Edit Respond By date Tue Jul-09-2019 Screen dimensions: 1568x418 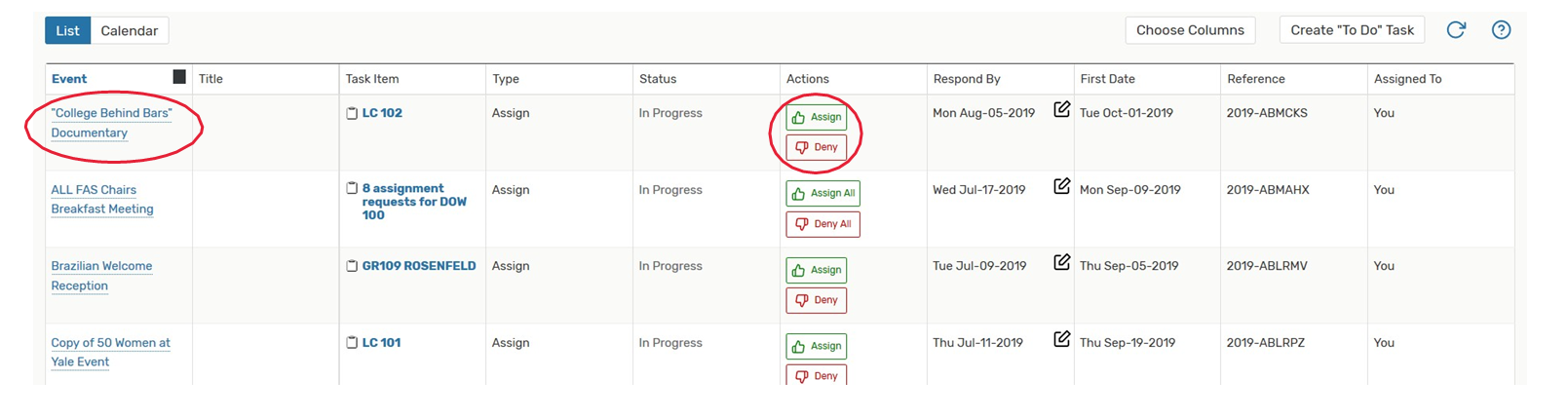(x=1061, y=262)
